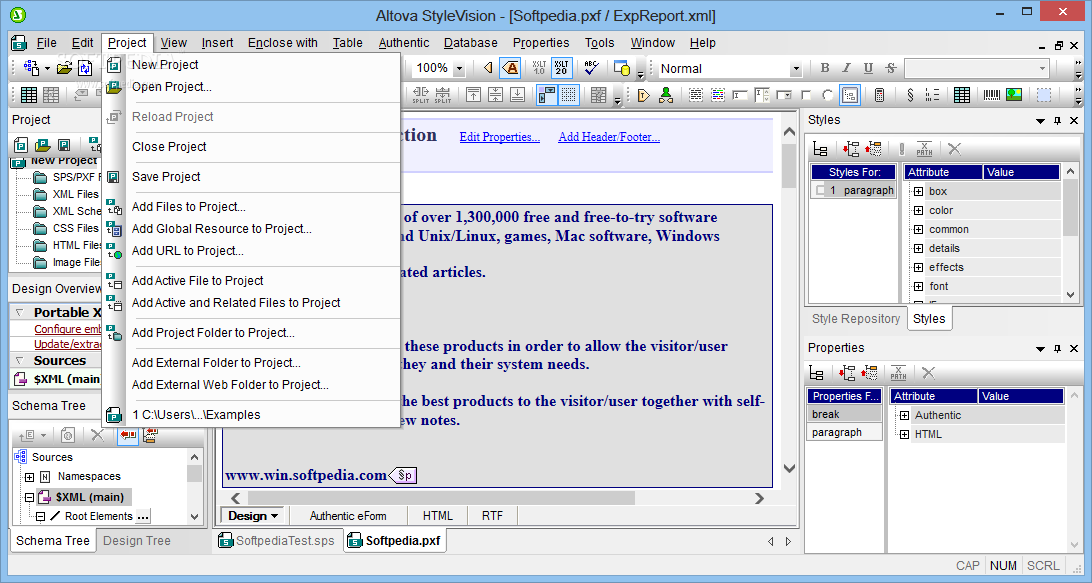Expand the 'font' style attribute group
This screenshot has width=1092, height=583.
click(918, 286)
